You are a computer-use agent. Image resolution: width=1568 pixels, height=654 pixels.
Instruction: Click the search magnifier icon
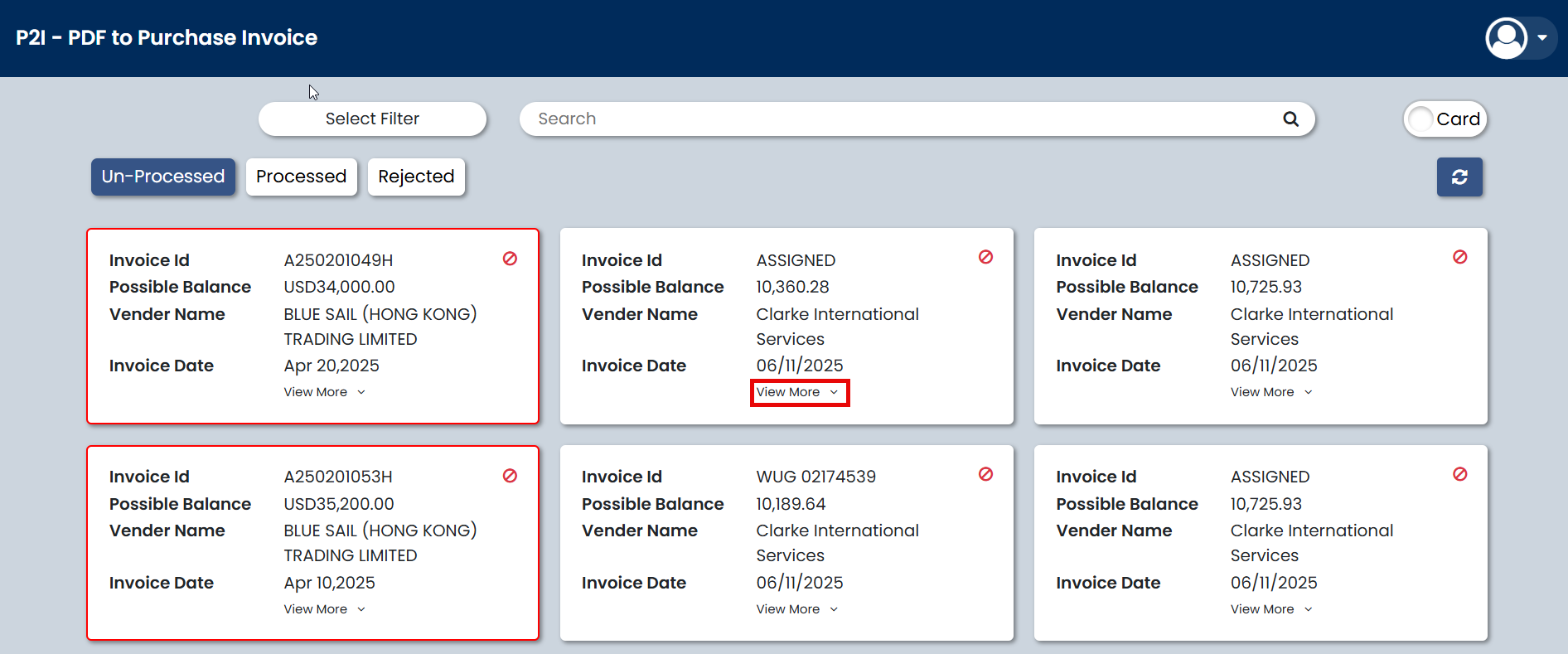1290,119
